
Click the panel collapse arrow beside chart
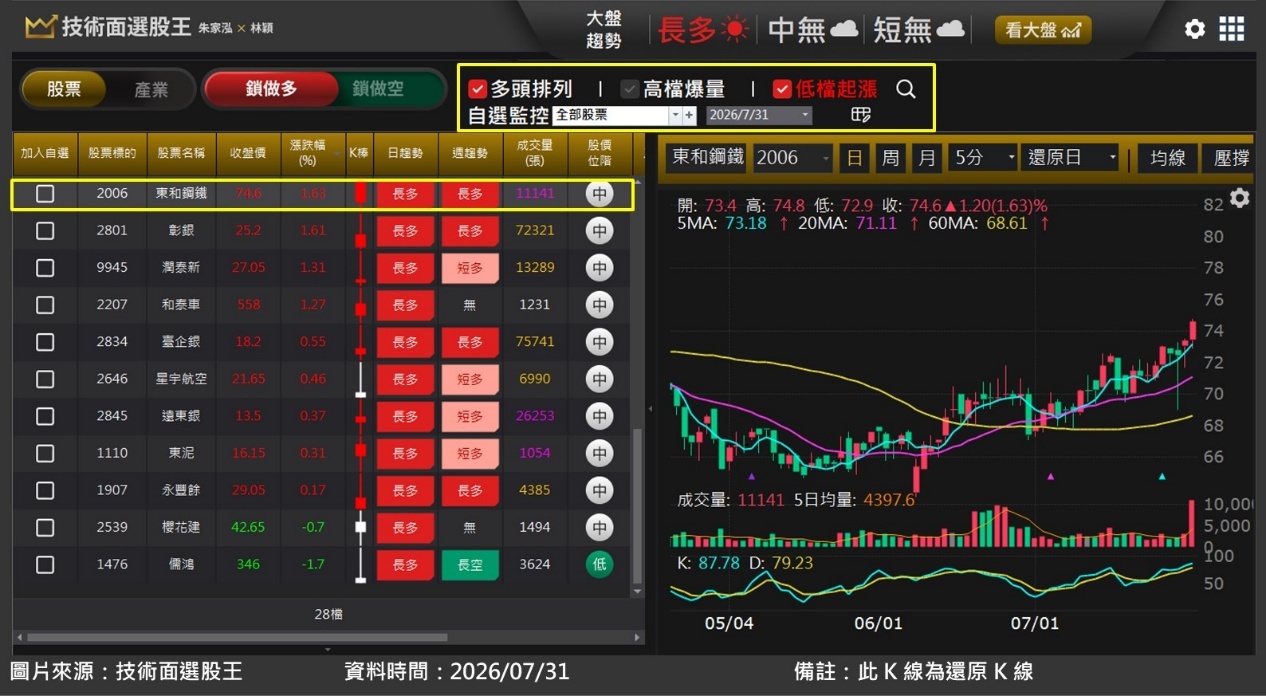click(x=650, y=409)
